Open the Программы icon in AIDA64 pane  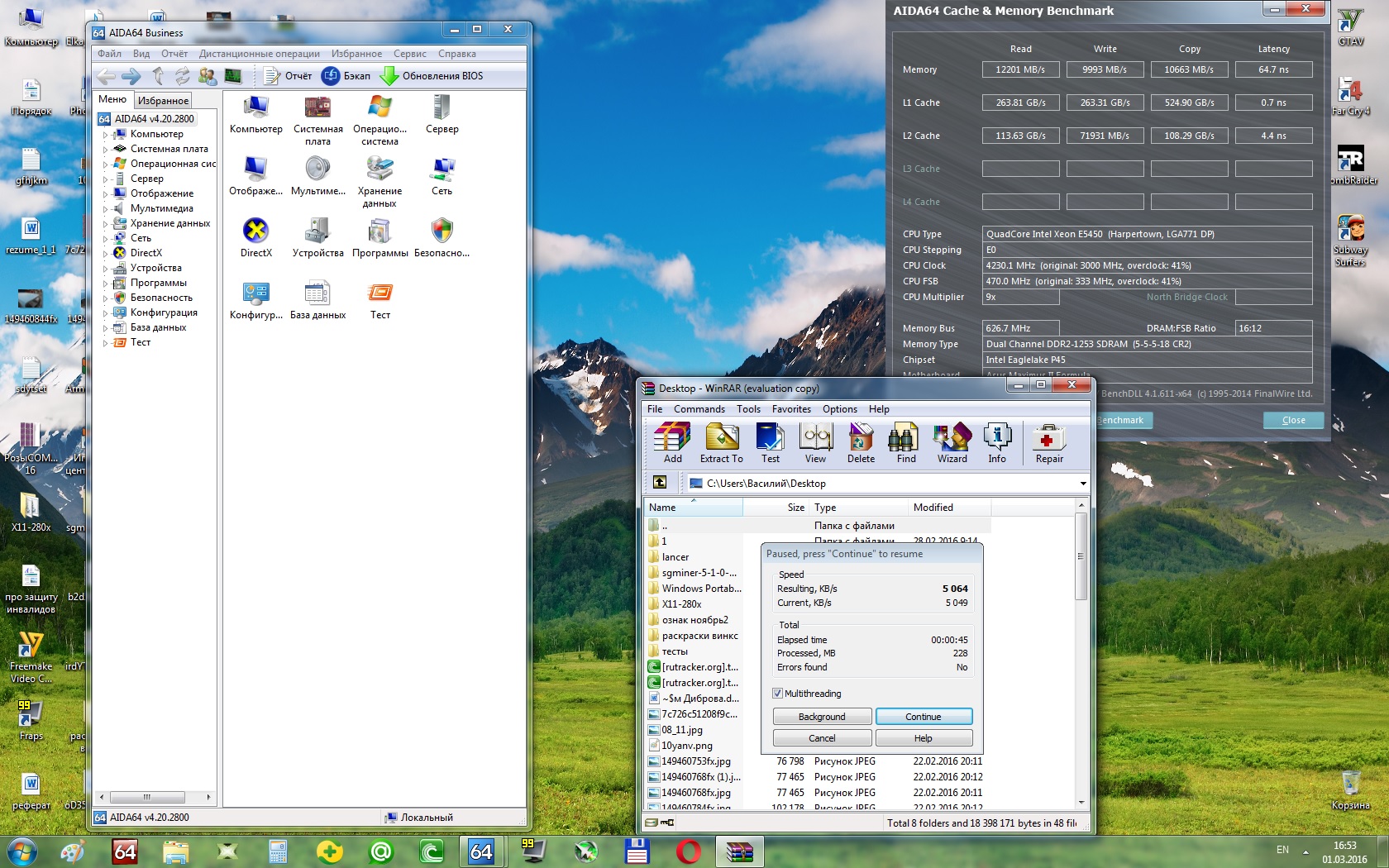tap(379, 238)
